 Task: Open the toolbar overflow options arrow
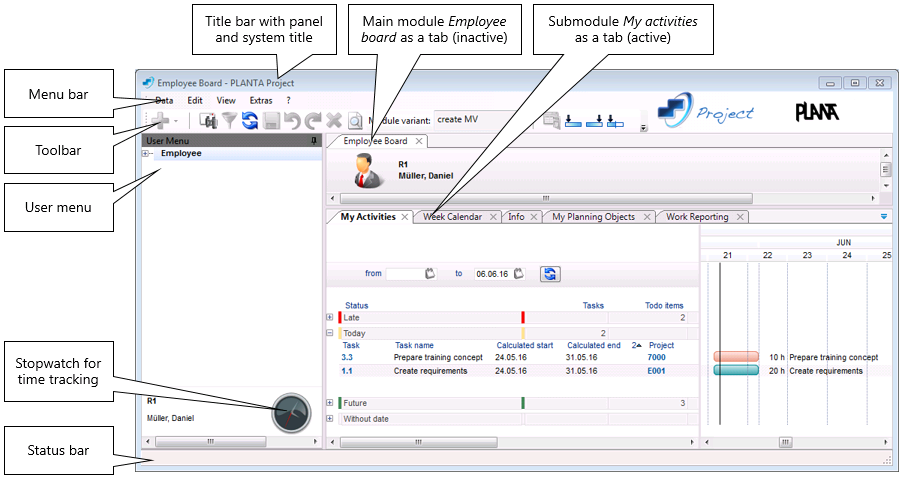(x=644, y=128)
